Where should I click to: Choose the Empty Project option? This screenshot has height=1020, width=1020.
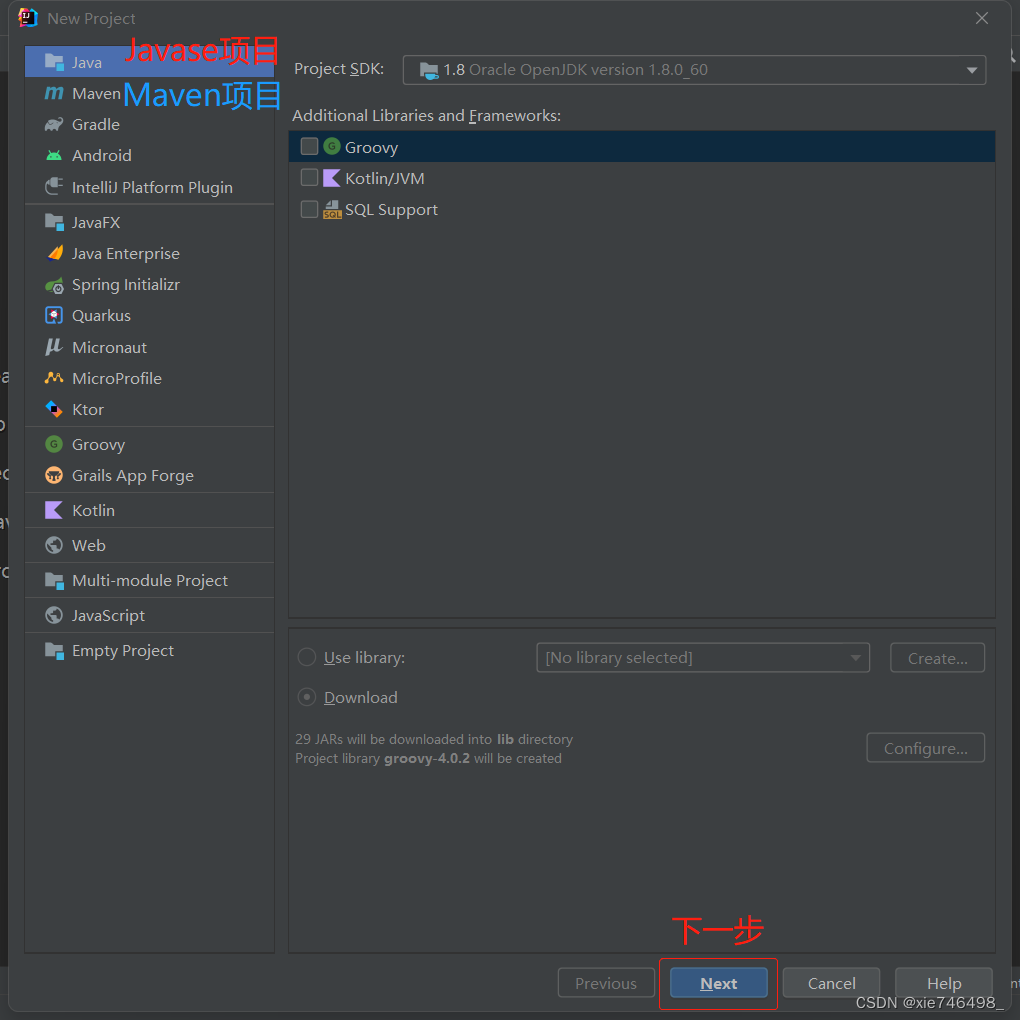(x=120, y=650)
